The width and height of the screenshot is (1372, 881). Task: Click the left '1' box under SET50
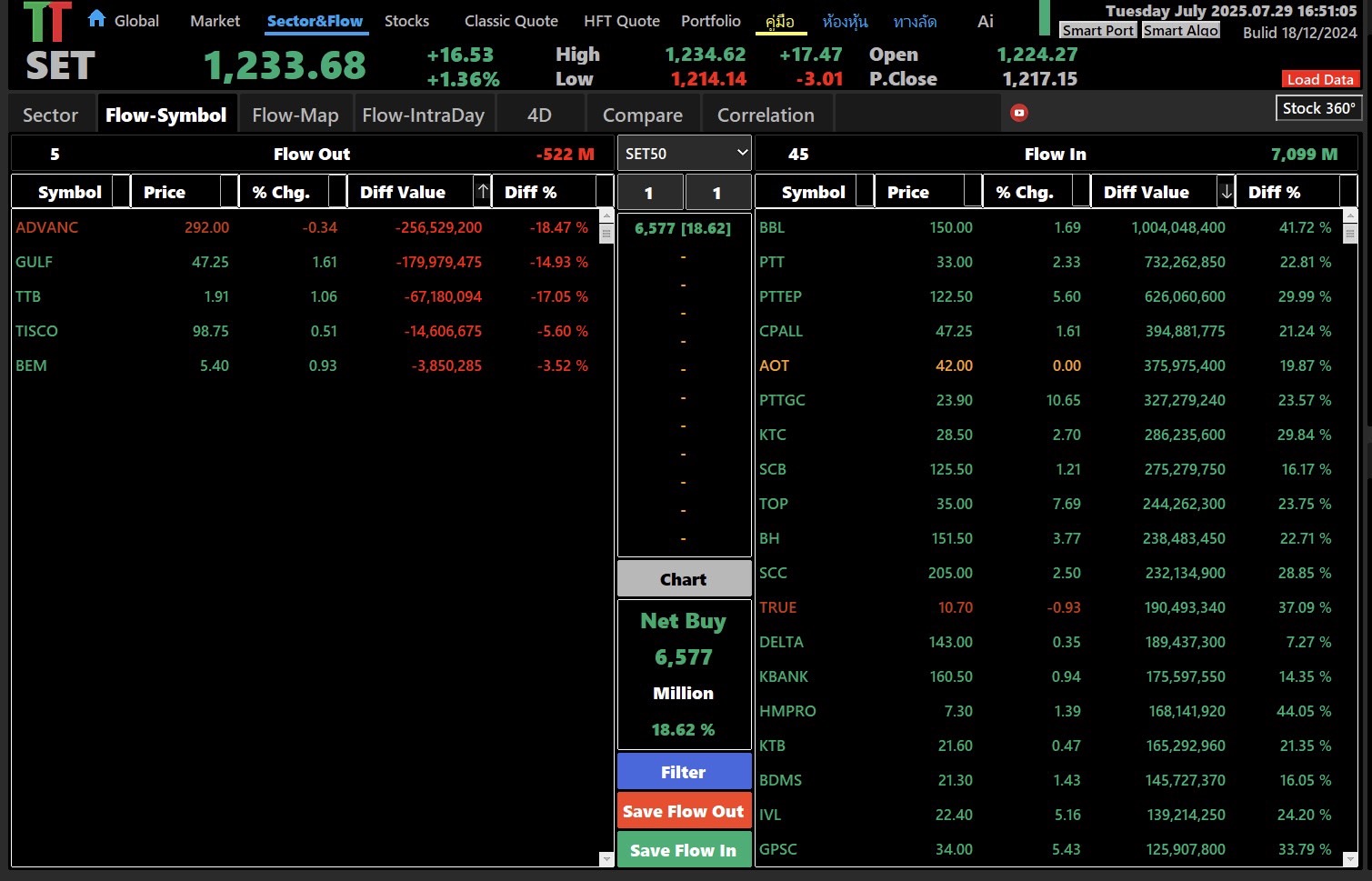(649, 193)
